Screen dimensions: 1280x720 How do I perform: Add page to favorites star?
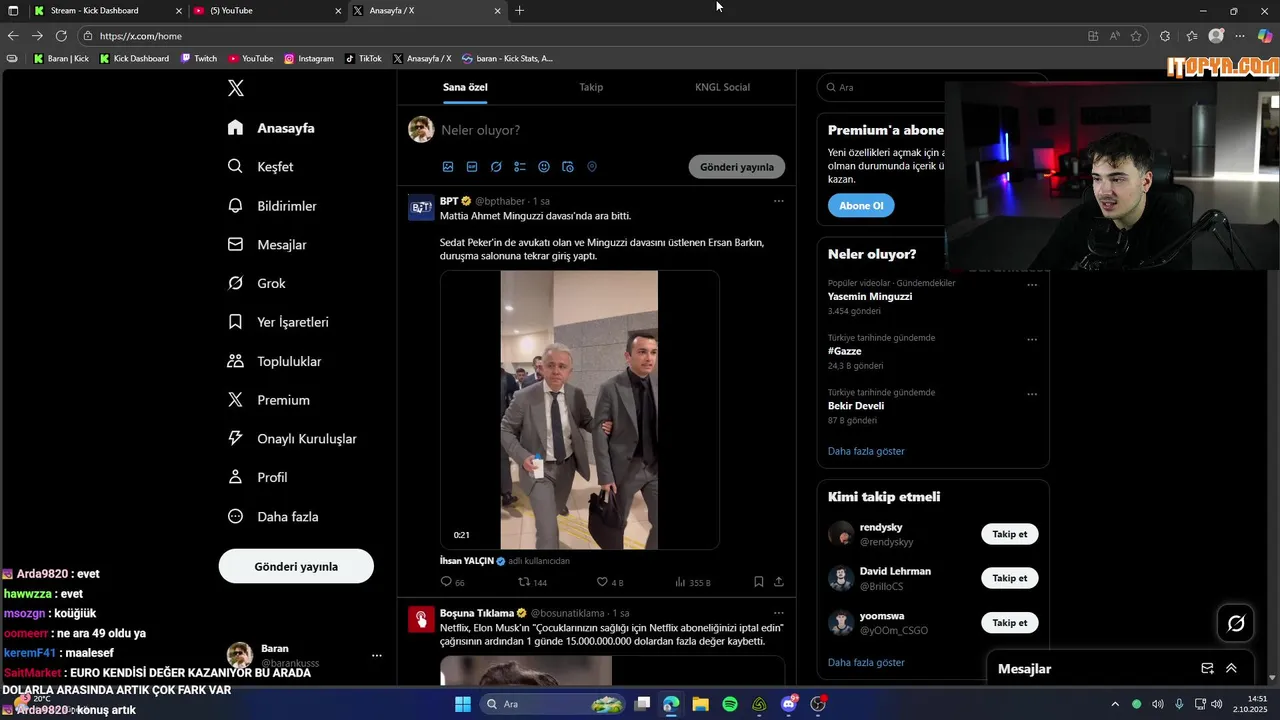tap(1136, 36)
